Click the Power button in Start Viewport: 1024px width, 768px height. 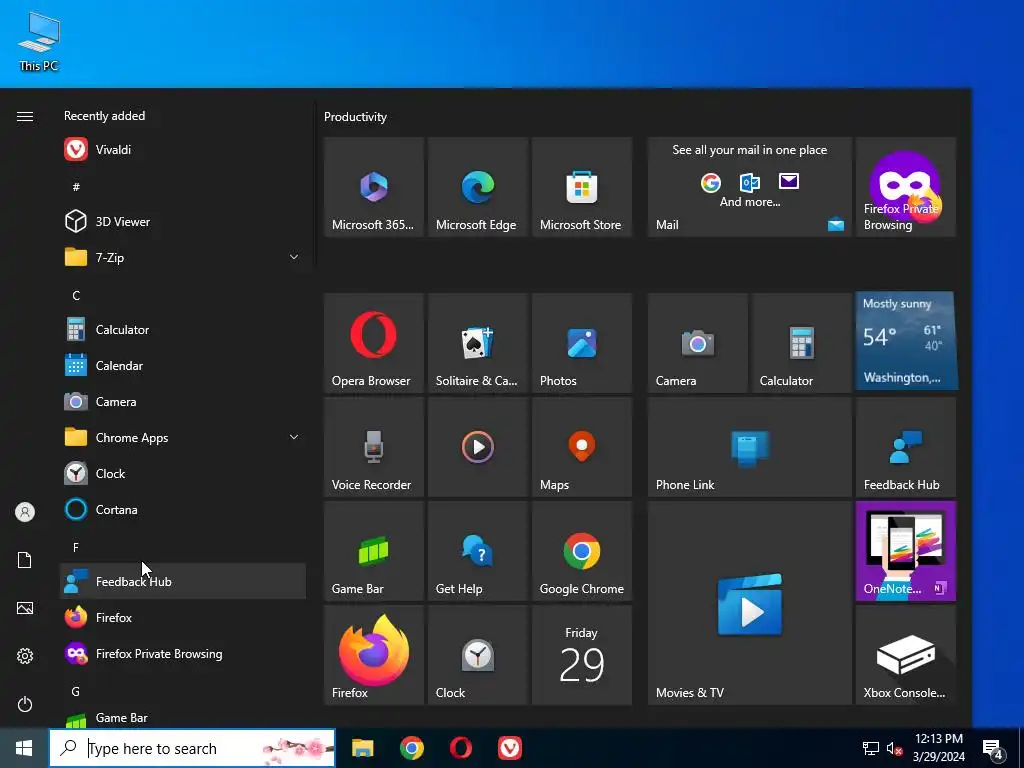25,704
